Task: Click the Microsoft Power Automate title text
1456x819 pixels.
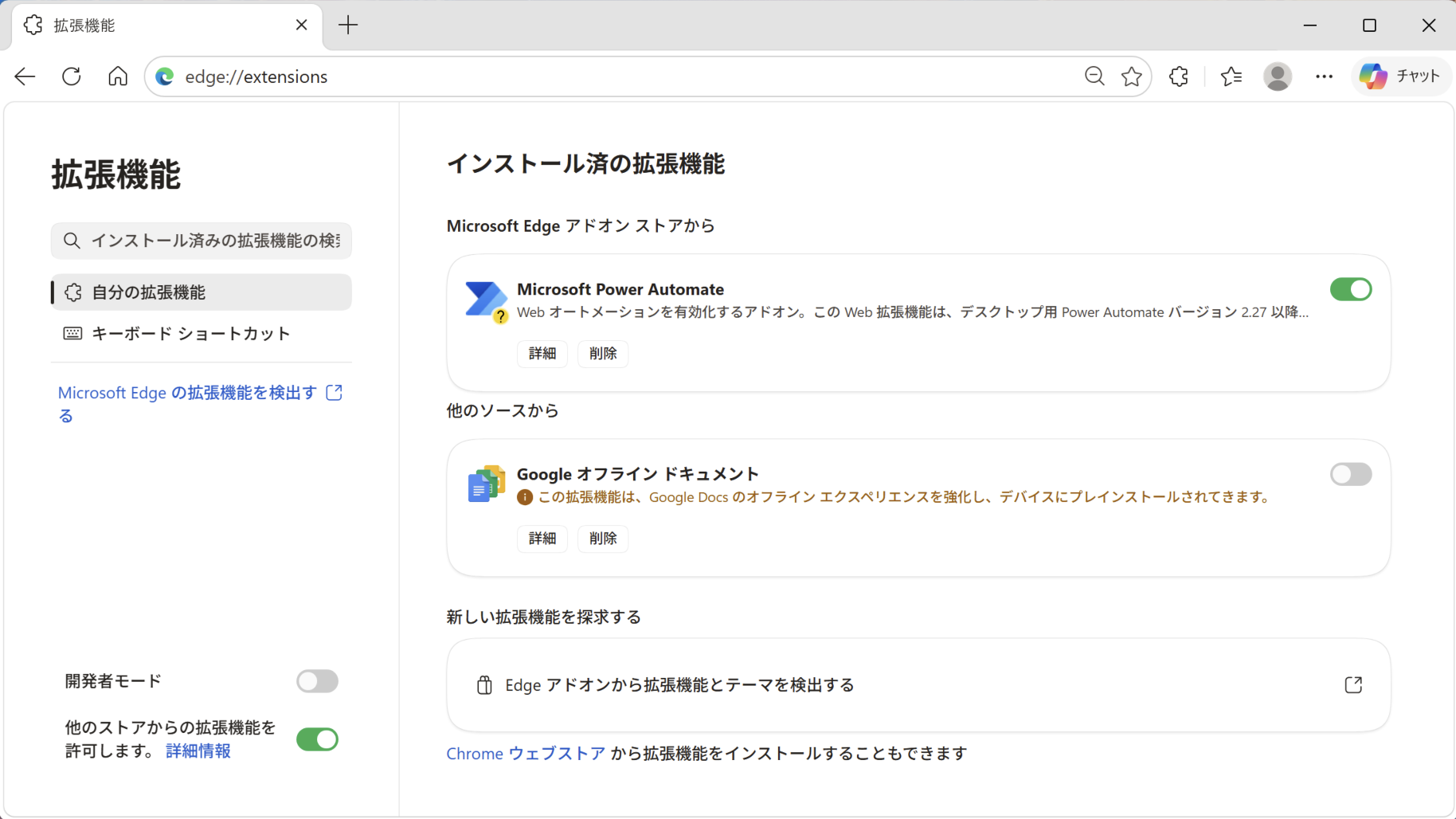Action: [x=620, y=289]
